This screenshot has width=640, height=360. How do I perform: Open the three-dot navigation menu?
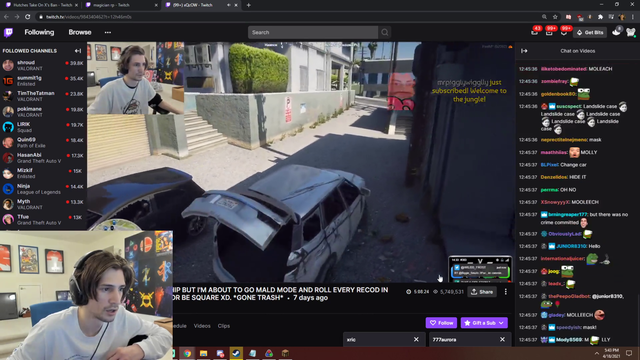coord(108,32)
